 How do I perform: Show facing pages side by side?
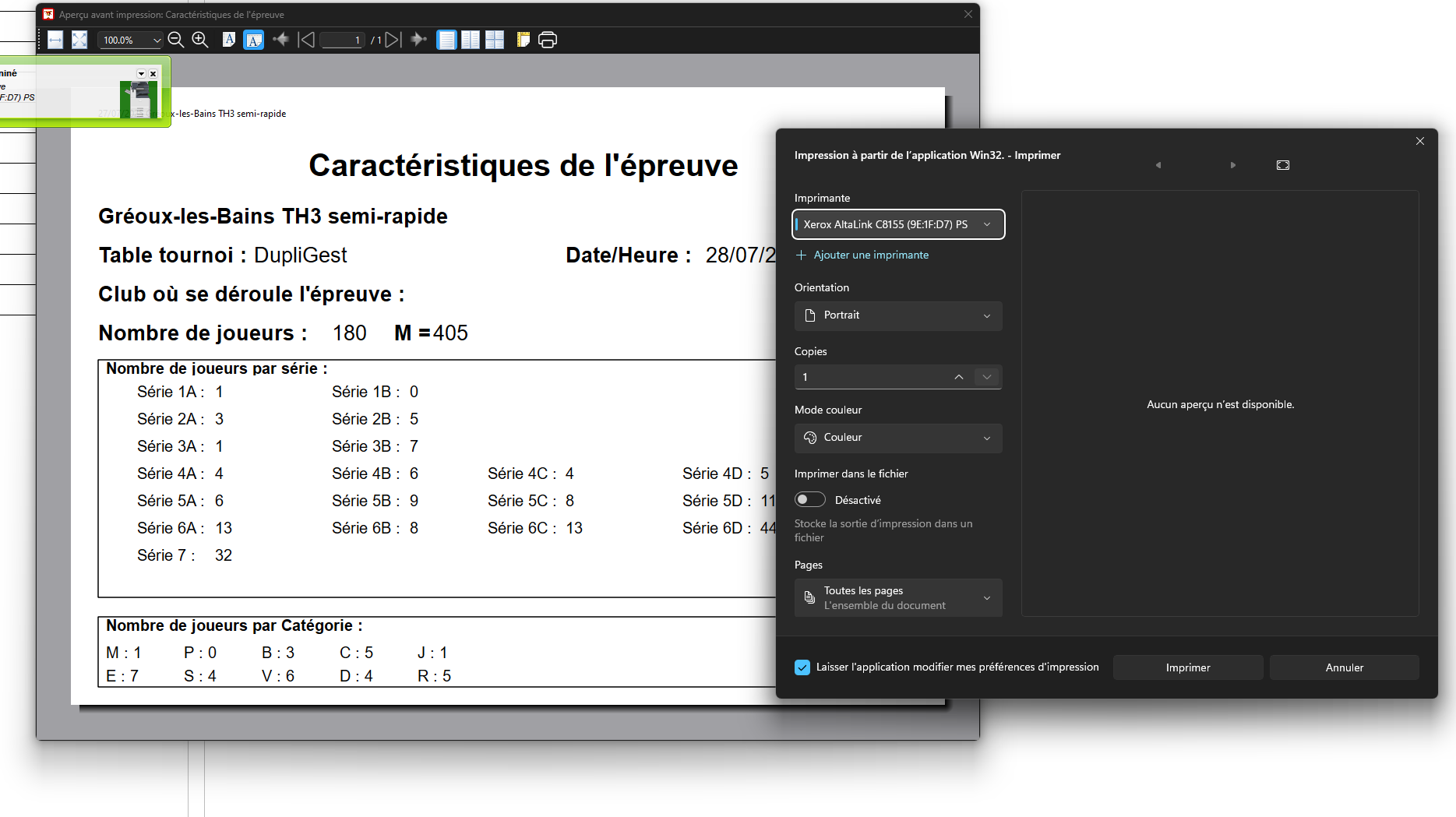click(471, 40)
